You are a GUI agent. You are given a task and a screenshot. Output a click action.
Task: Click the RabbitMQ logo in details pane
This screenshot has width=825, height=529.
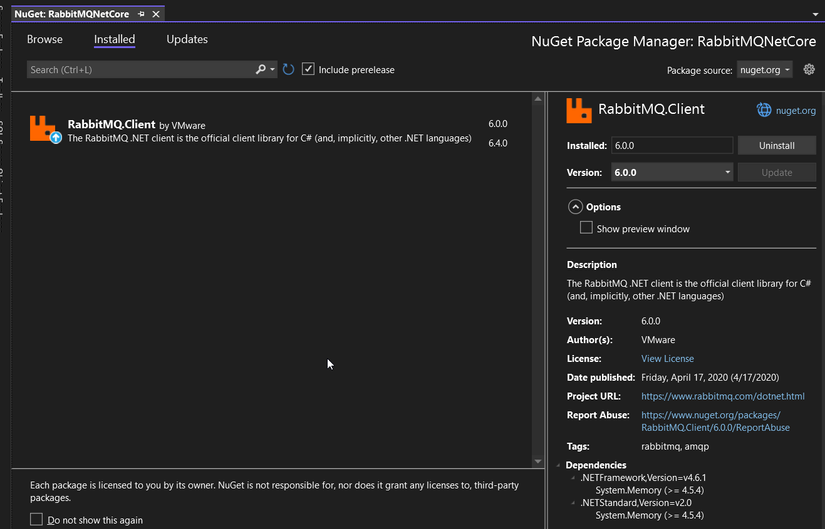tap(578, 110)
